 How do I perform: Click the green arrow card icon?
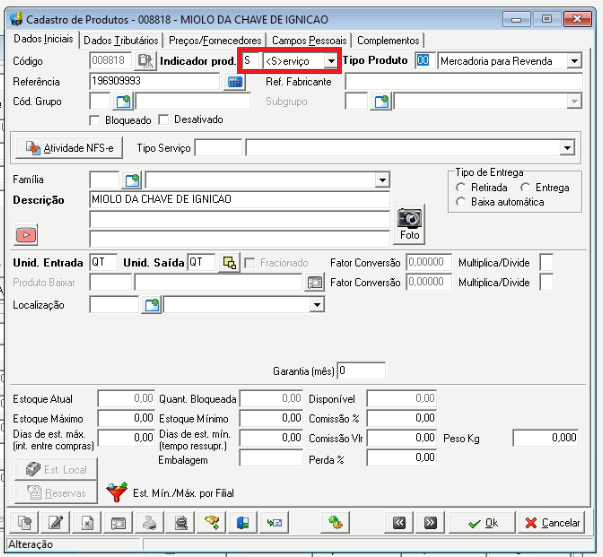tap(274, 522)
